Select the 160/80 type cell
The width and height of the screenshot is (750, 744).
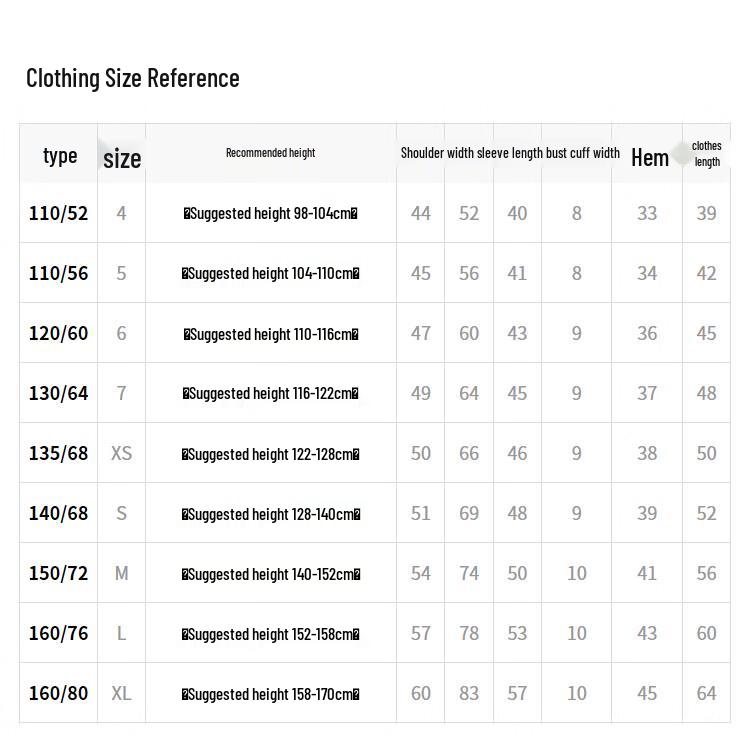click(x=59, y=693)
